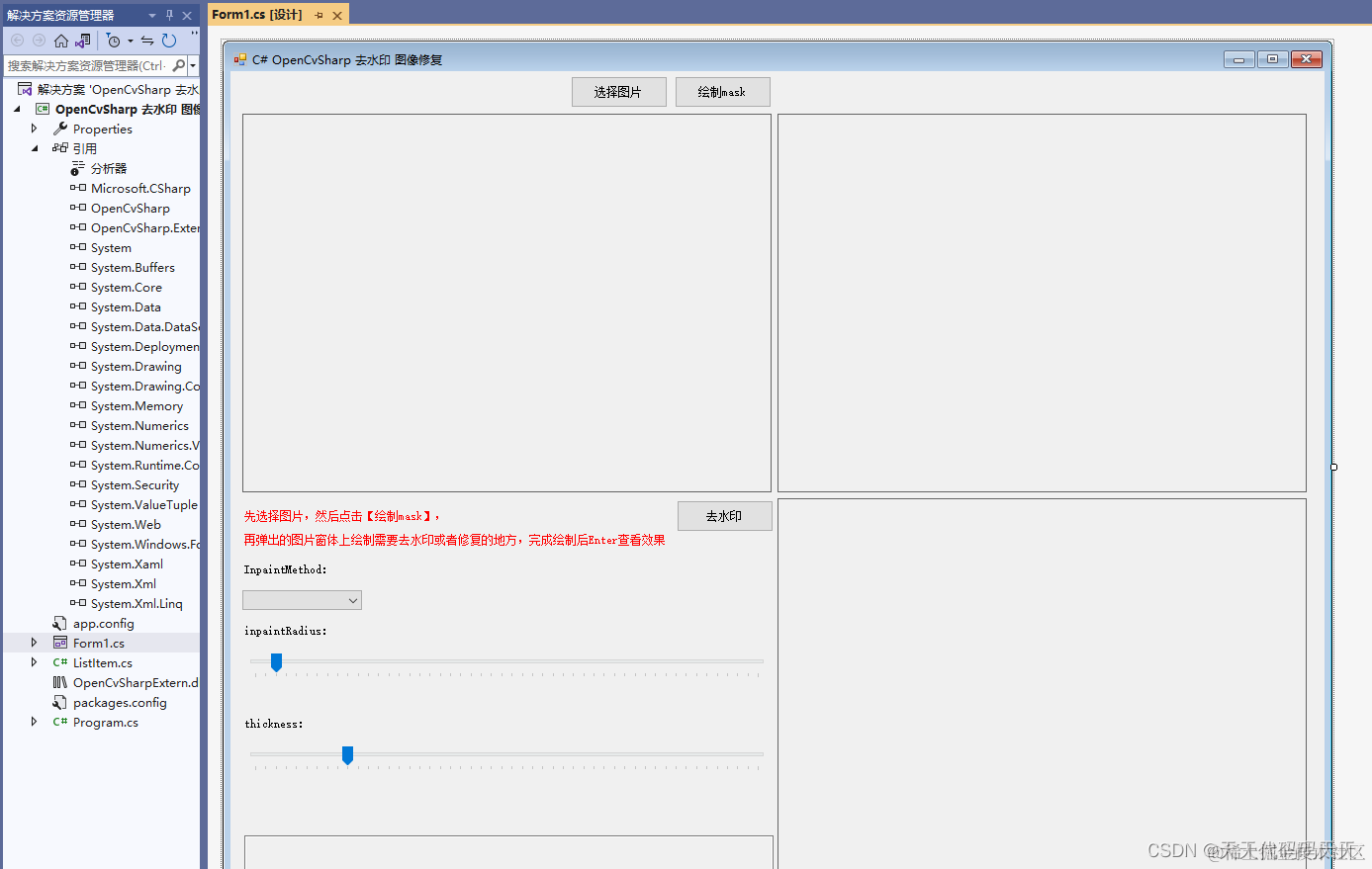Click the Back arrow in Solution Explorer toolbar

[17, 41]
